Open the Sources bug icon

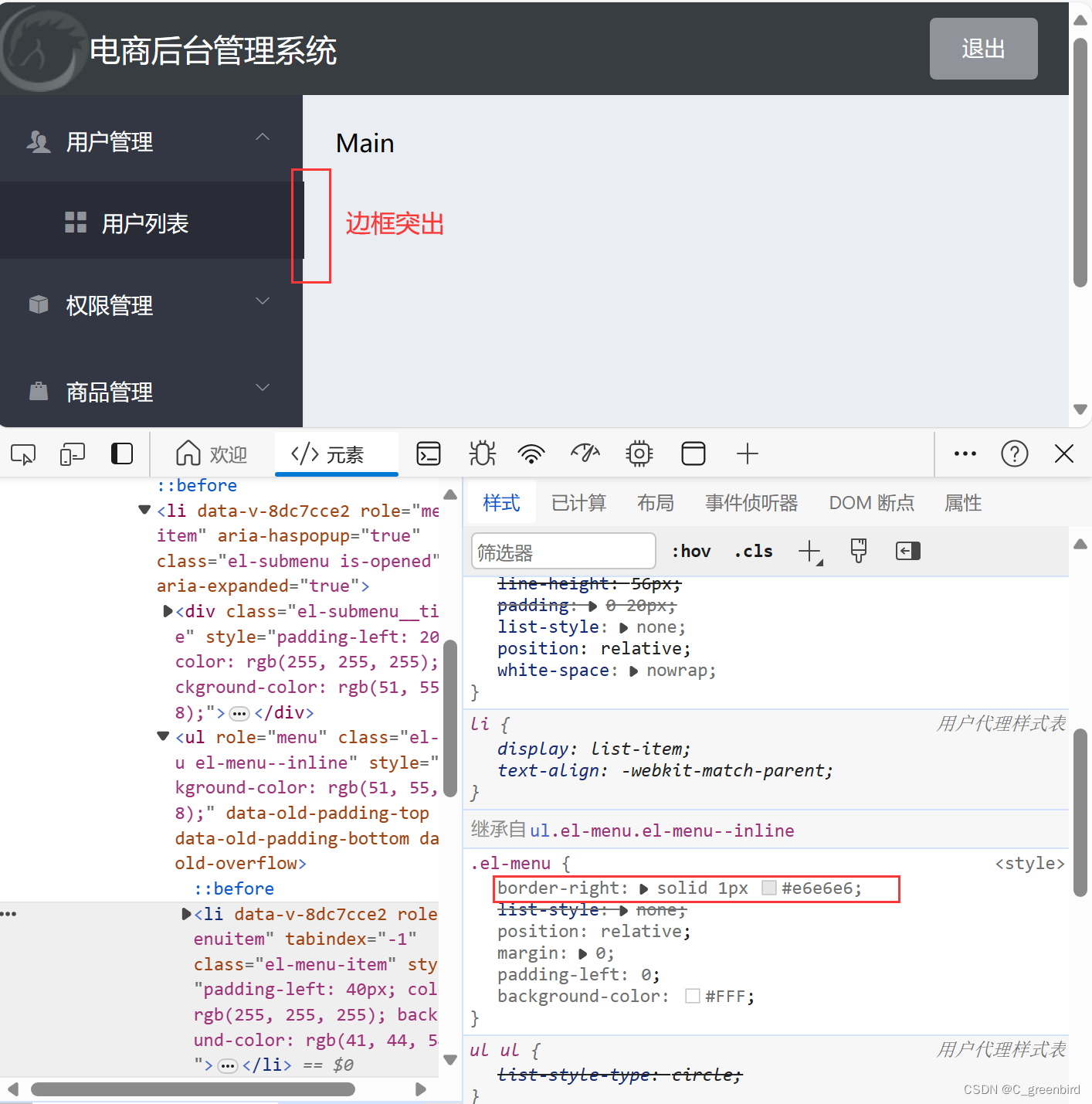(483, 453)
